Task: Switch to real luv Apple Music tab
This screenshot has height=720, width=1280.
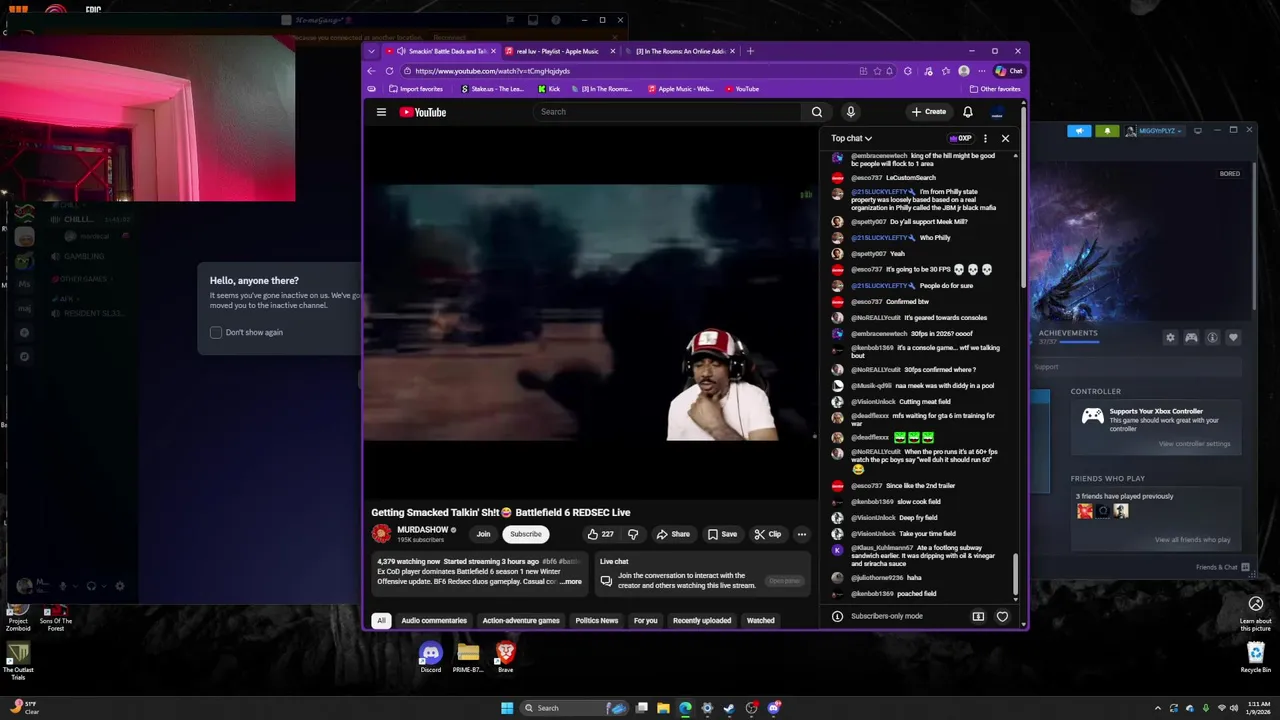Action: (x=556, y=51)
